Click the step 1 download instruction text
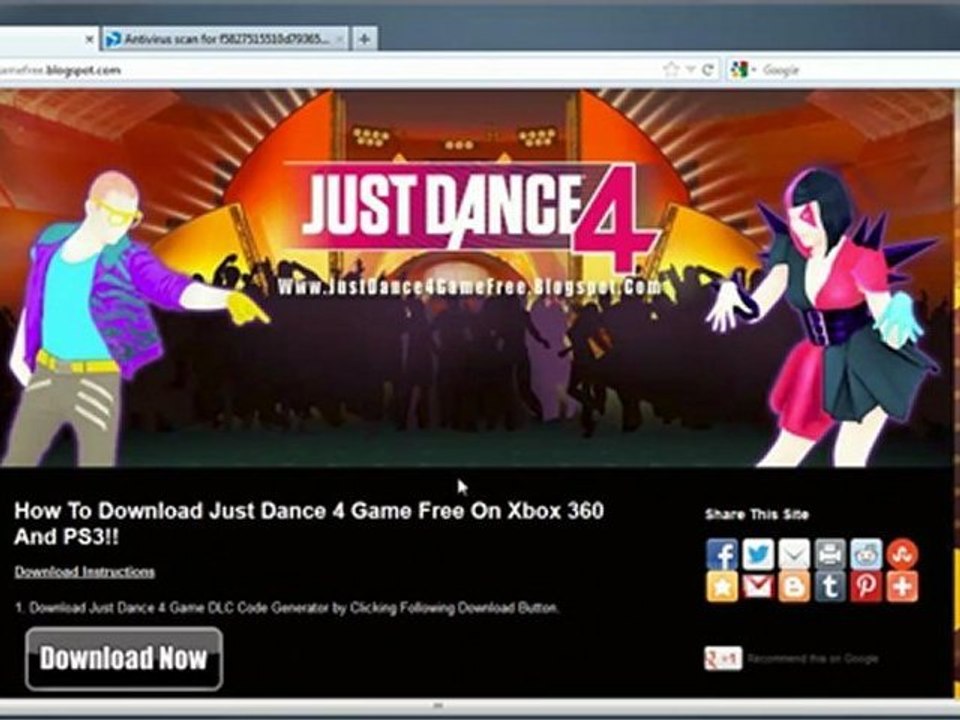Screen dimensions: 960x720 click(x=287, y=608)
